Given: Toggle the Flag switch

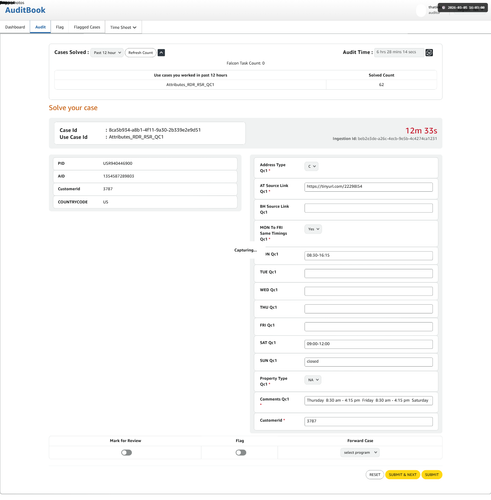Looking at the screenshot, I should (x=241, y=453).
